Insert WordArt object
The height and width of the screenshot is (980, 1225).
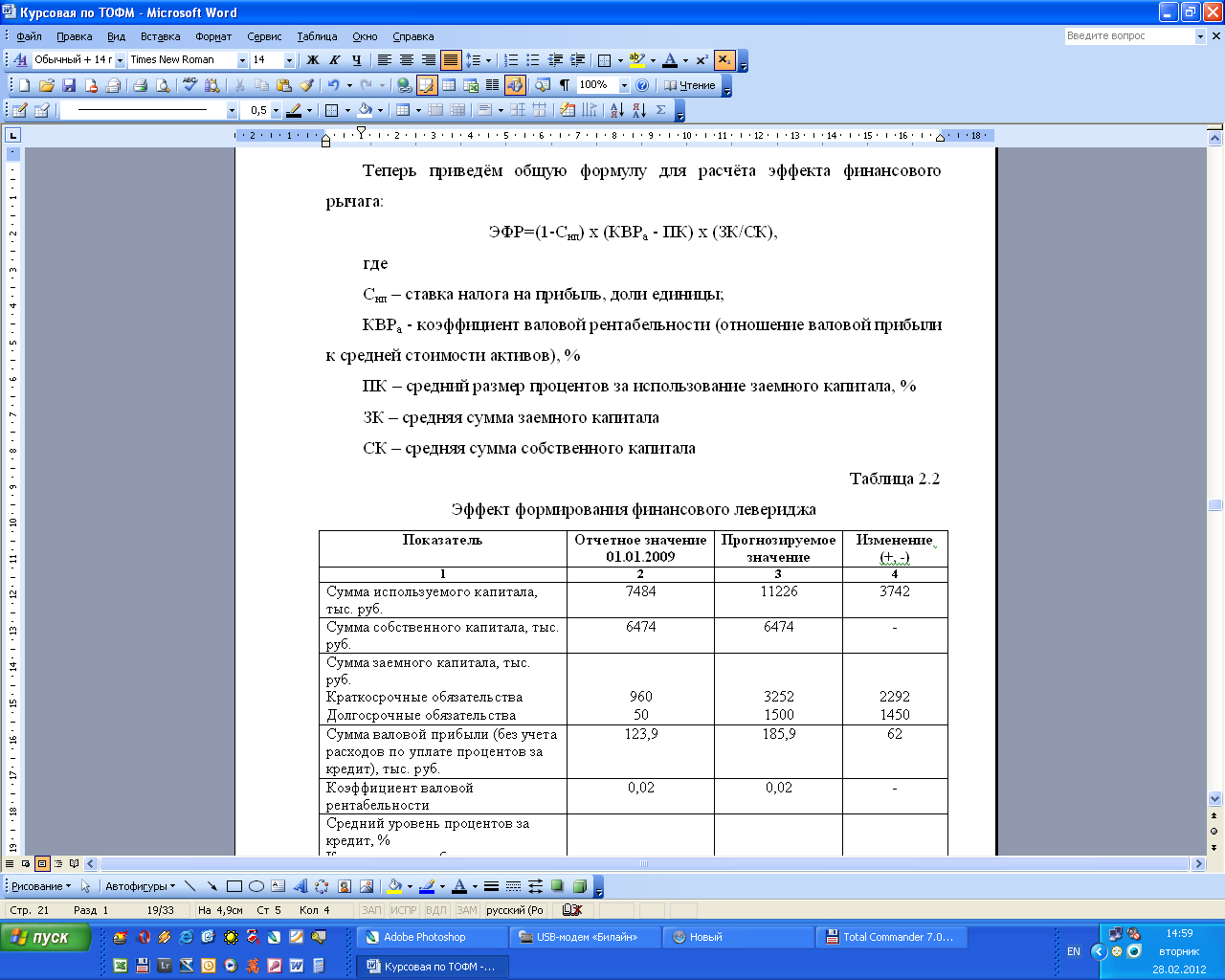(x=300, y=886)
